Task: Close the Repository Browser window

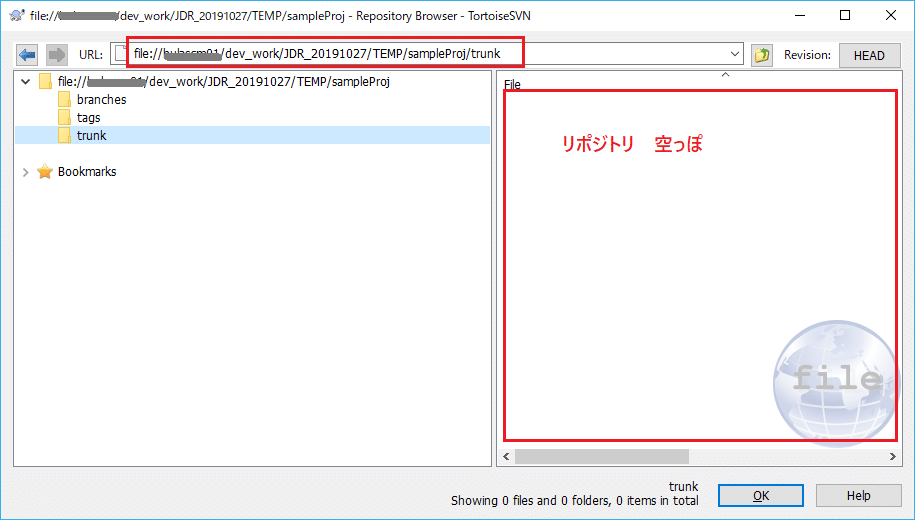Action: point(890,16)
